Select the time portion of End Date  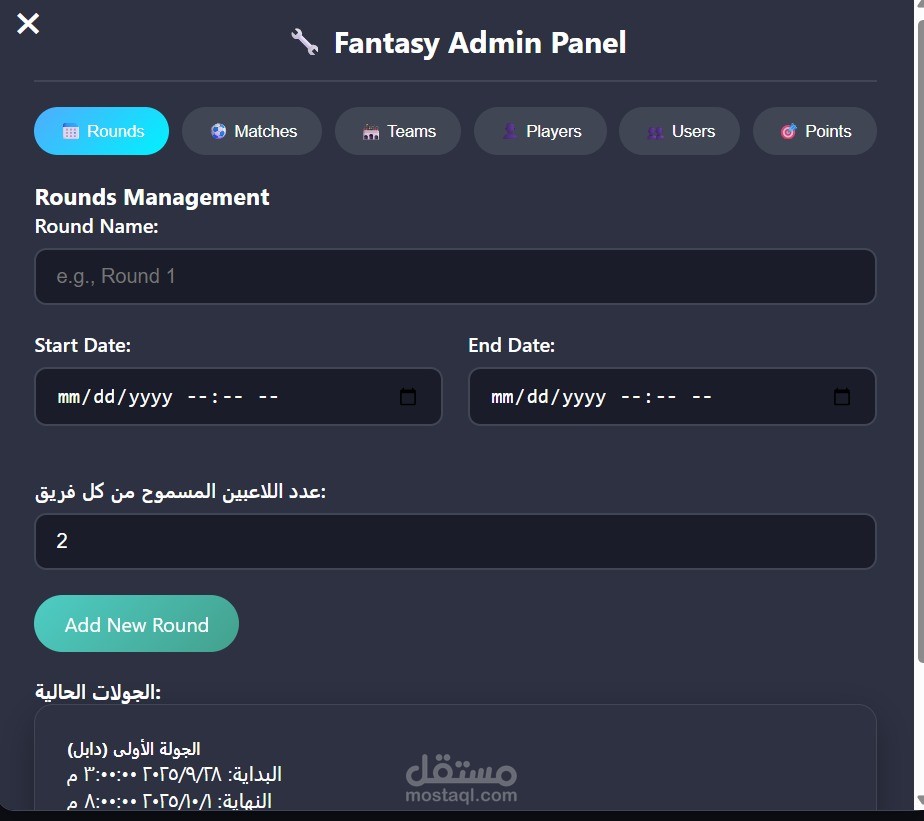pos(665,397)
